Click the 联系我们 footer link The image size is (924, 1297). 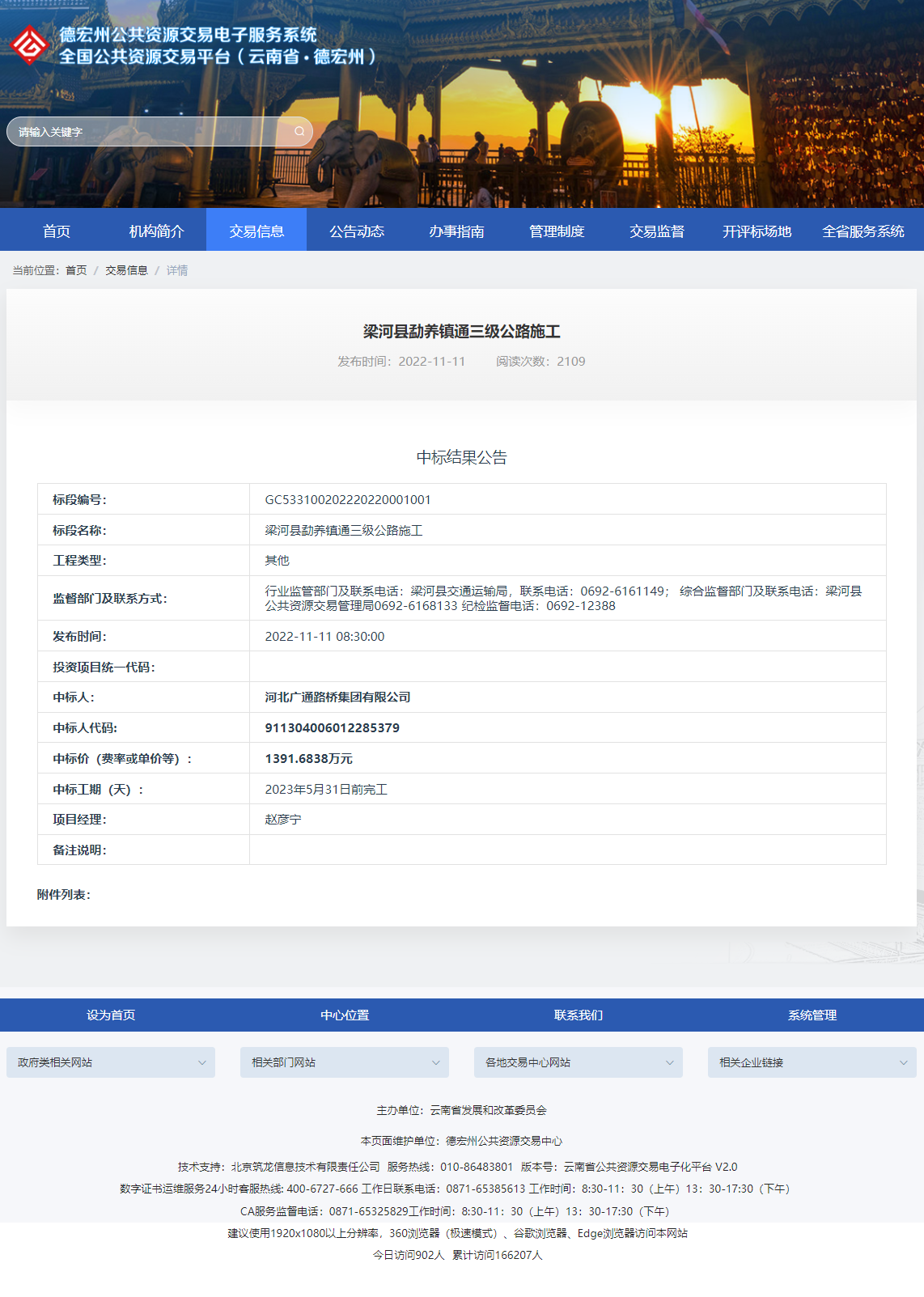click(x=579, y=1015)
